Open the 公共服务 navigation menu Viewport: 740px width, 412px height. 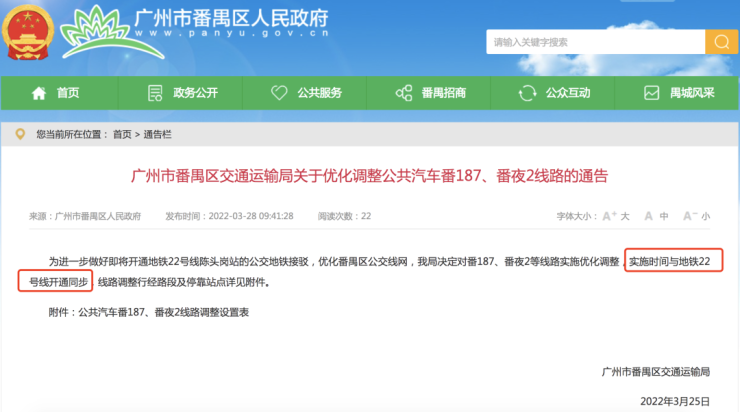(319, 93)
